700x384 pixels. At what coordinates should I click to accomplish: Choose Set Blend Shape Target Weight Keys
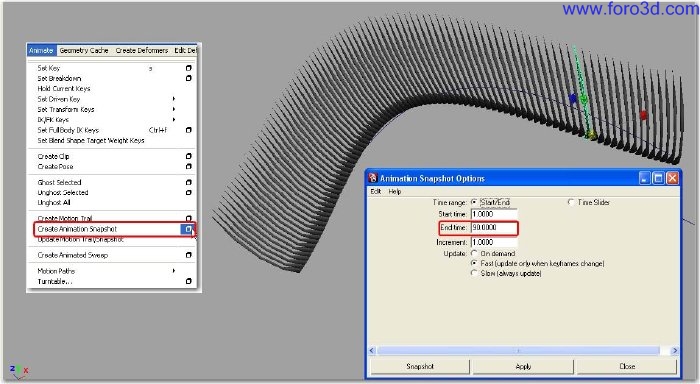tap(91, 140)
